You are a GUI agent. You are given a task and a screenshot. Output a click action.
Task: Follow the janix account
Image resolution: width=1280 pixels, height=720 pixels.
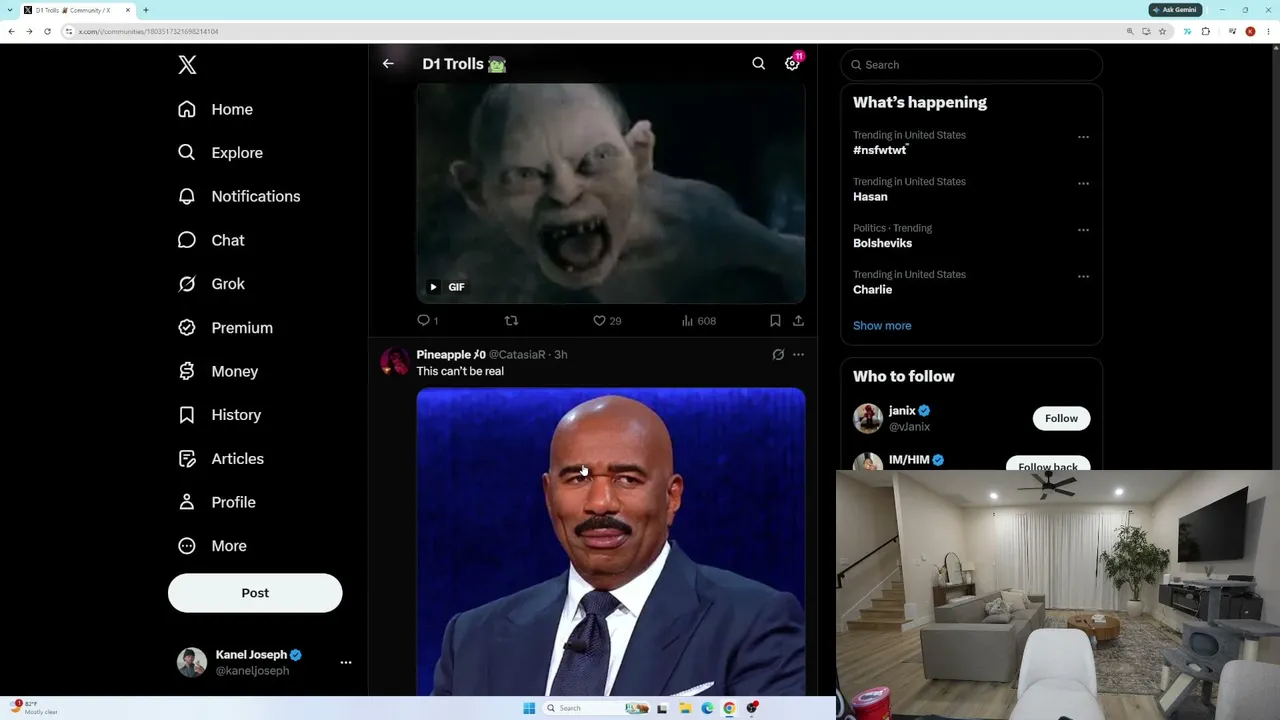tap(1061, 418)
